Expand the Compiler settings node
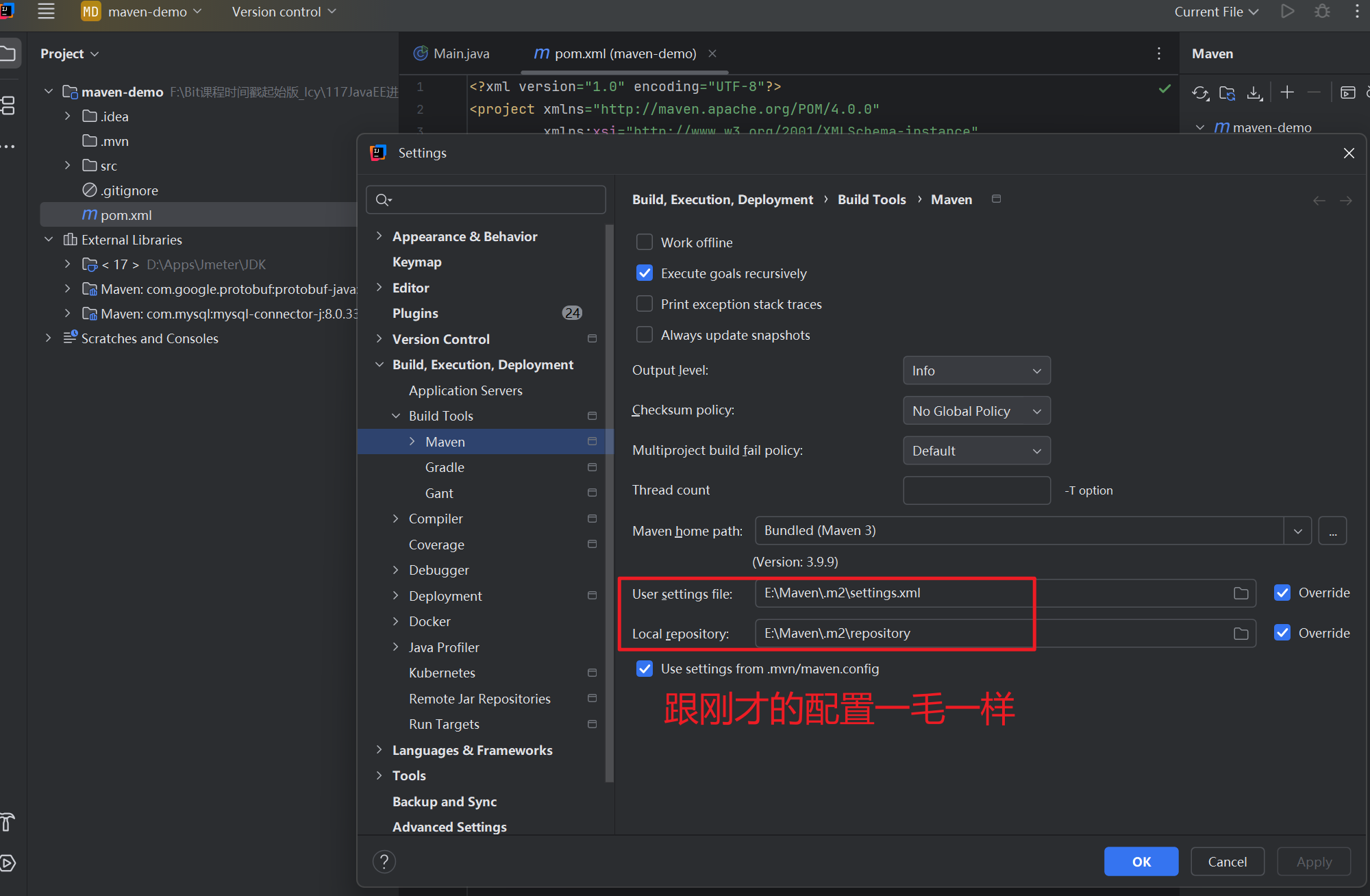Viewport: 1370px width, 896px height. tap(395, 519)
